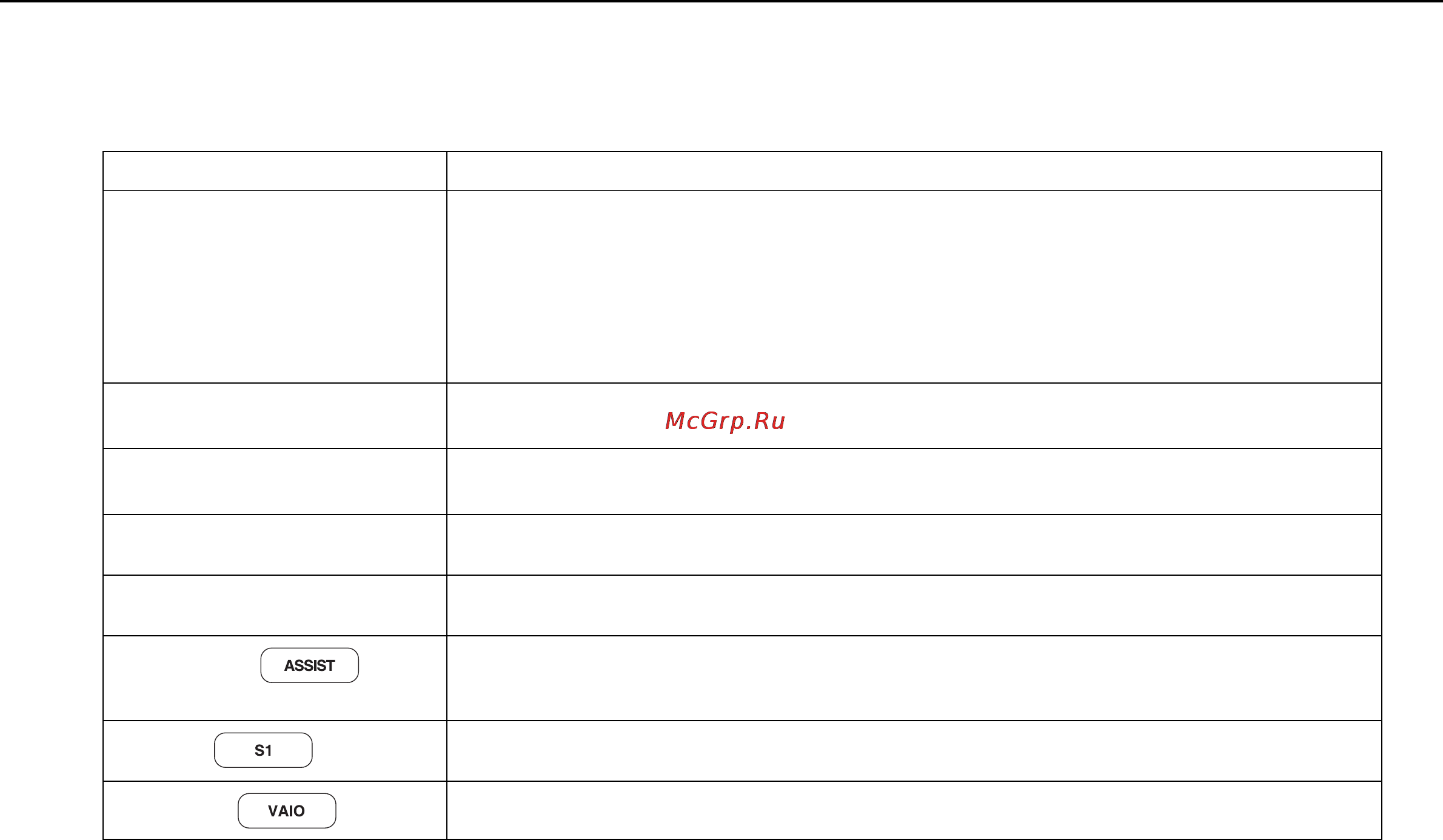Select the S1 button
This screenshot has width=1443, height=840.
(263, 750)
